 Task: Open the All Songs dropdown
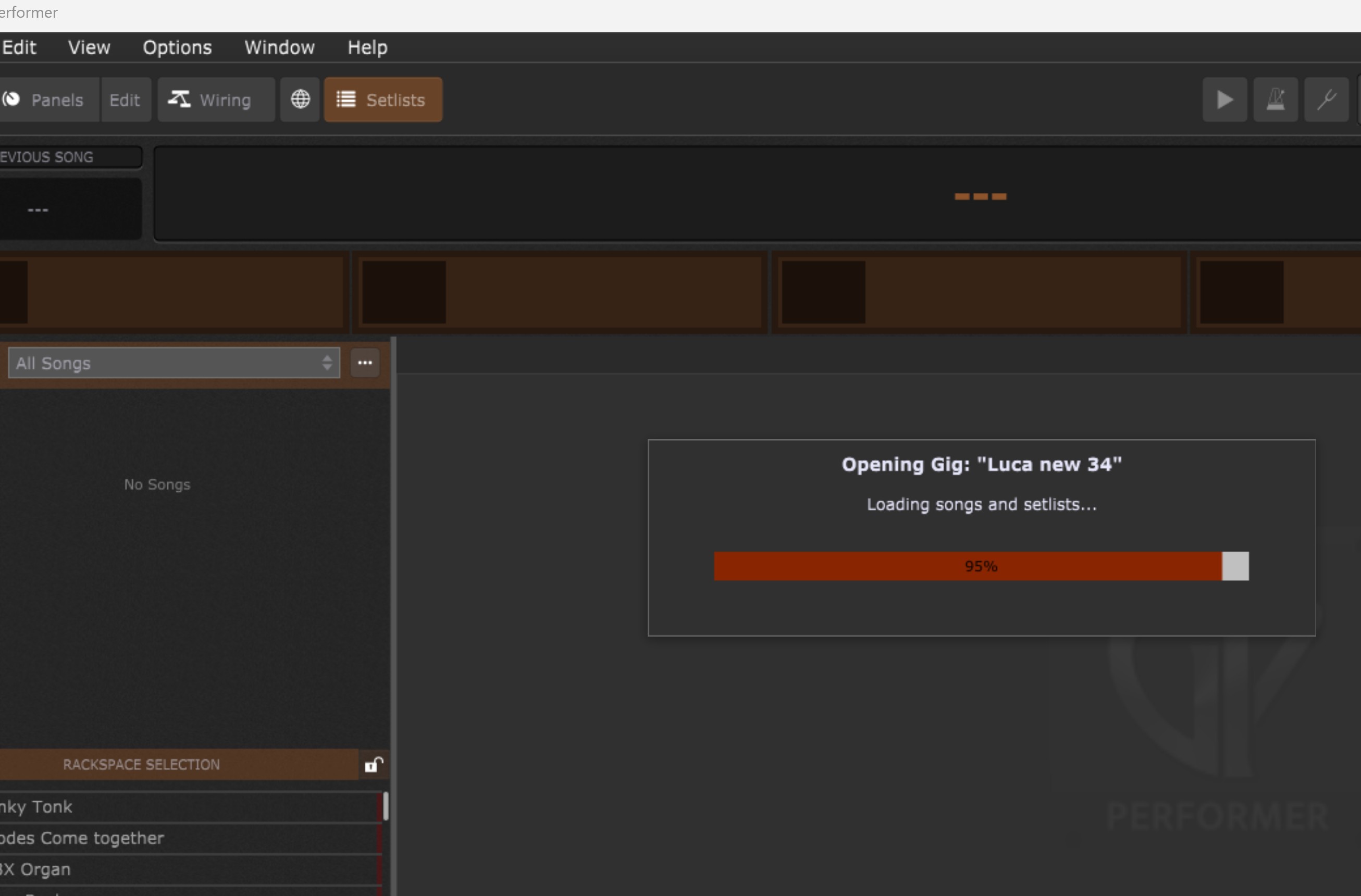174,363
